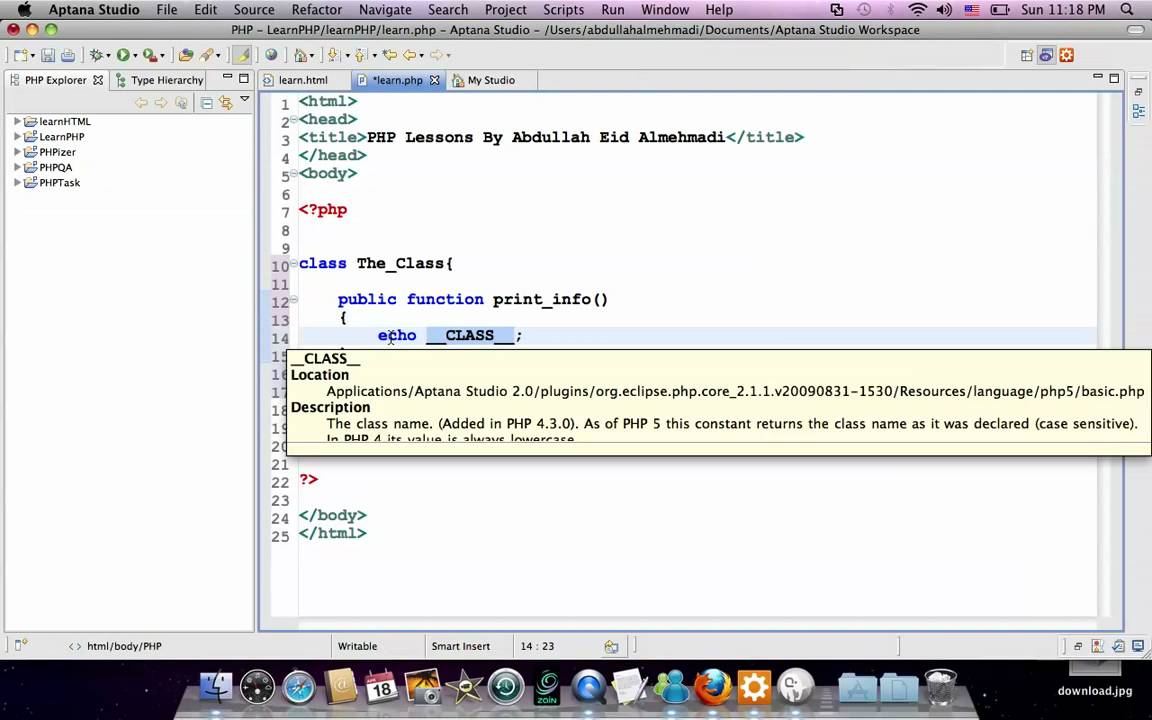Expand the PHPTask project
The image size is (1152, 720).
point(18,183)
